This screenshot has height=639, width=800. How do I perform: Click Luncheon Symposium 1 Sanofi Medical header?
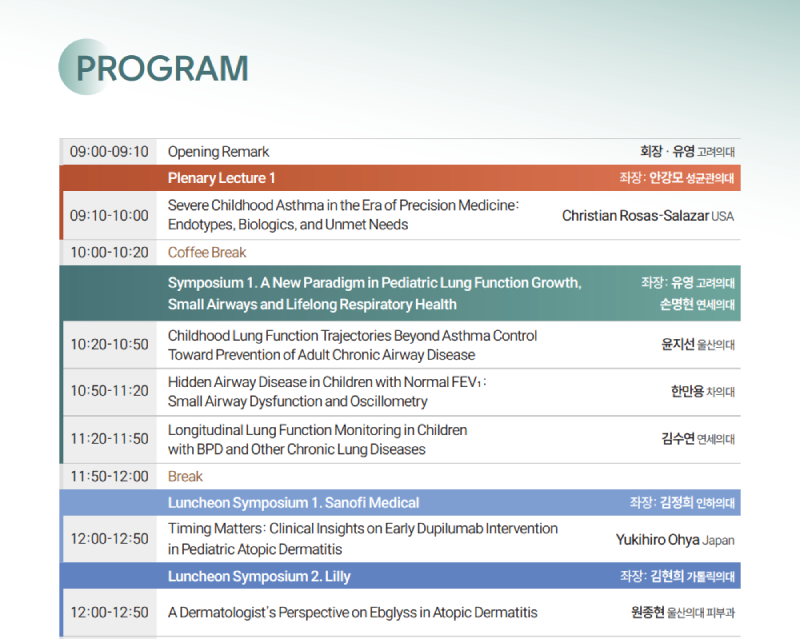[x=400, y=503]
